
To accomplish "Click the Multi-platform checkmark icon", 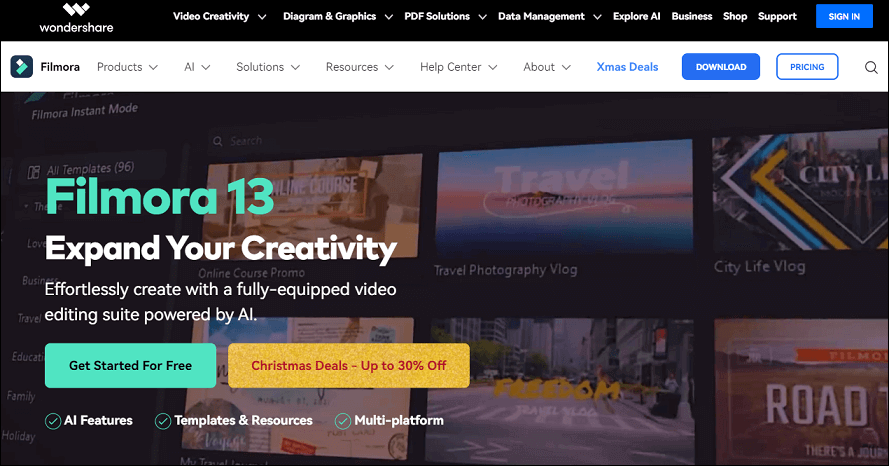I will [343, 421].
